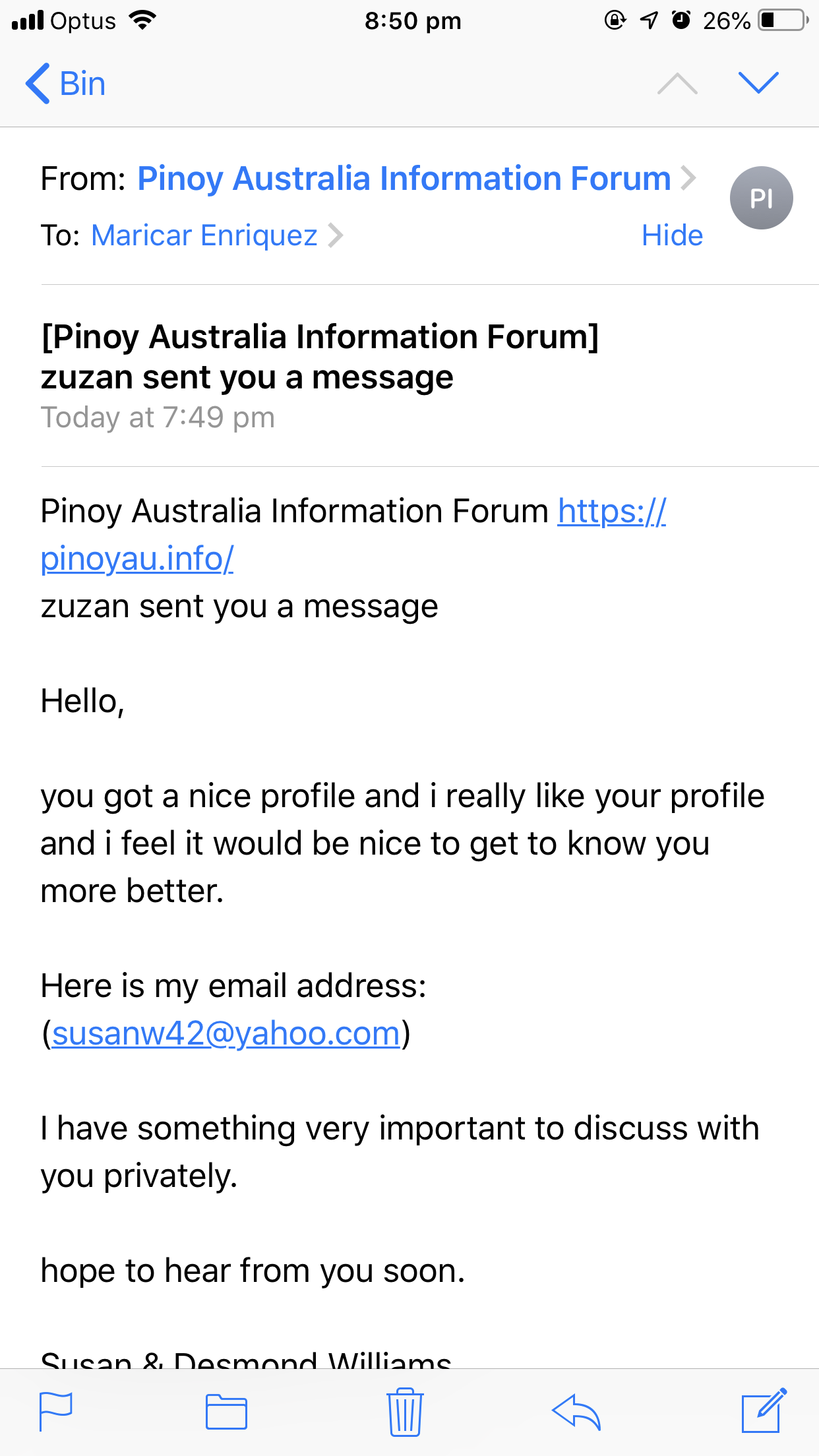Tap the trash delete icon

(x=405, y=1412)
